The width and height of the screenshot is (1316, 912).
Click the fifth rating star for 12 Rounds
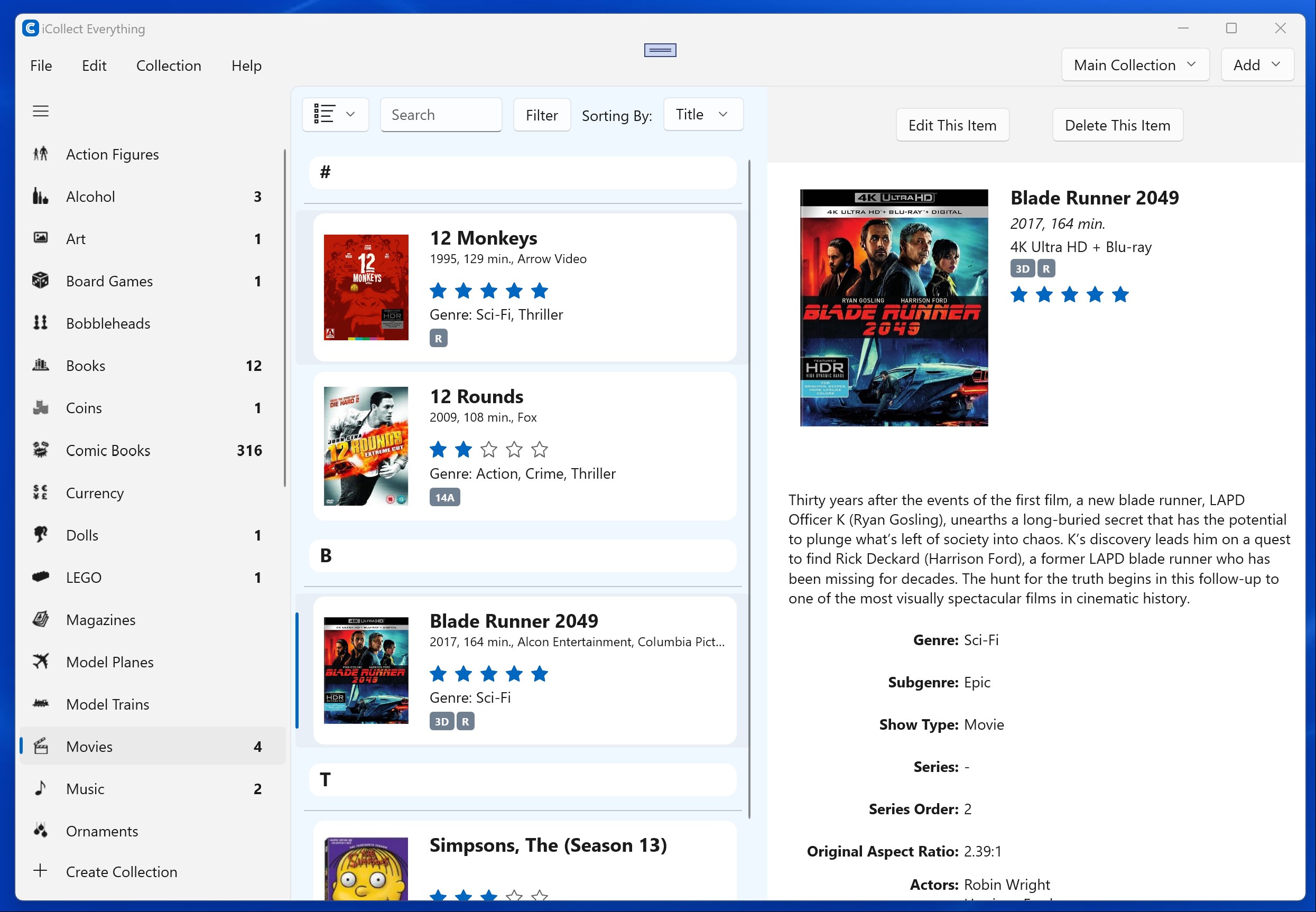pyautogui.click(x=539, y=450)
